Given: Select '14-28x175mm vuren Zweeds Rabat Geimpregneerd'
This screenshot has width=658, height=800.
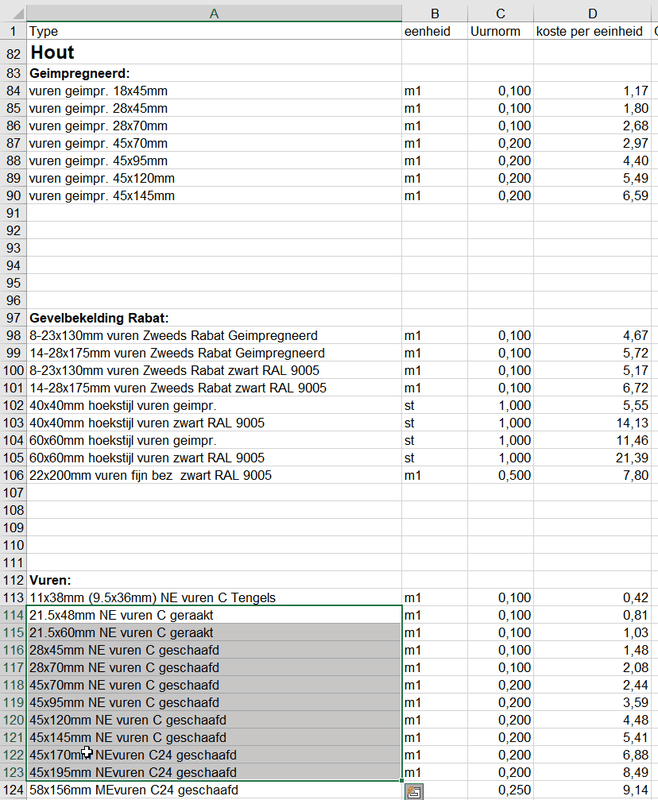Looking at the screenshot, I should 214,353.
